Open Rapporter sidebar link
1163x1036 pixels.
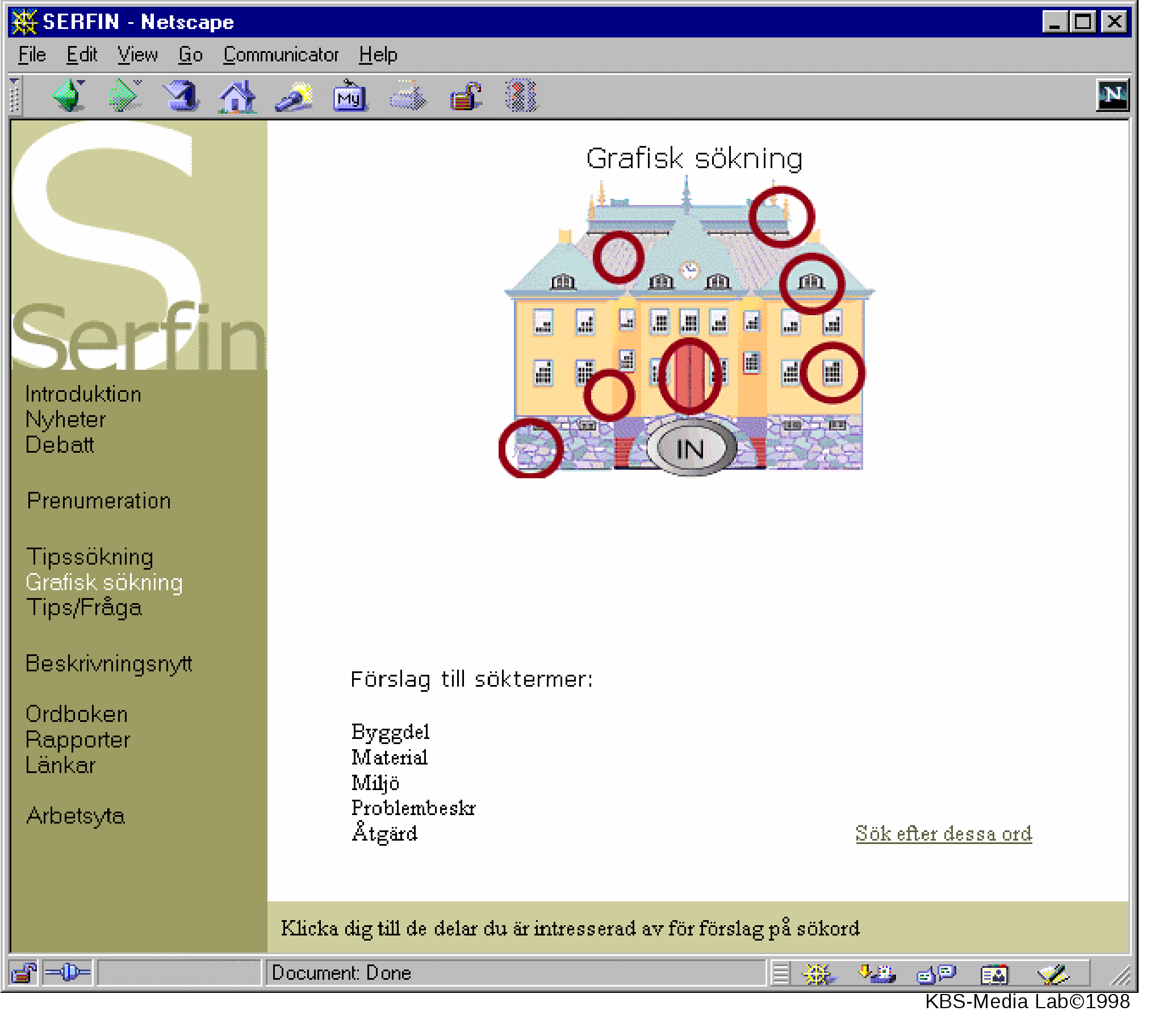78,741
